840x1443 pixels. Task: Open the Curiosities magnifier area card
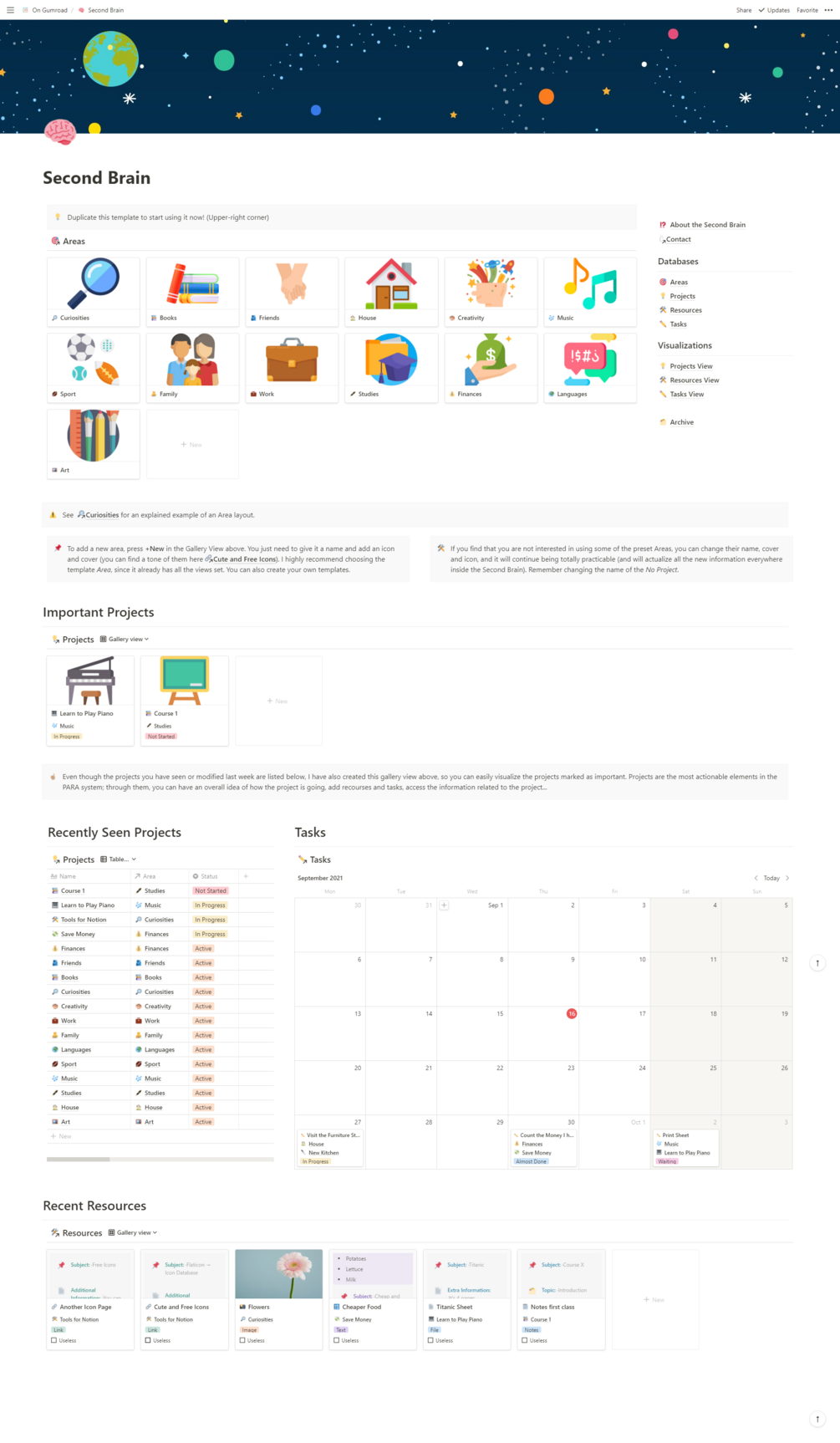[94, 292]
